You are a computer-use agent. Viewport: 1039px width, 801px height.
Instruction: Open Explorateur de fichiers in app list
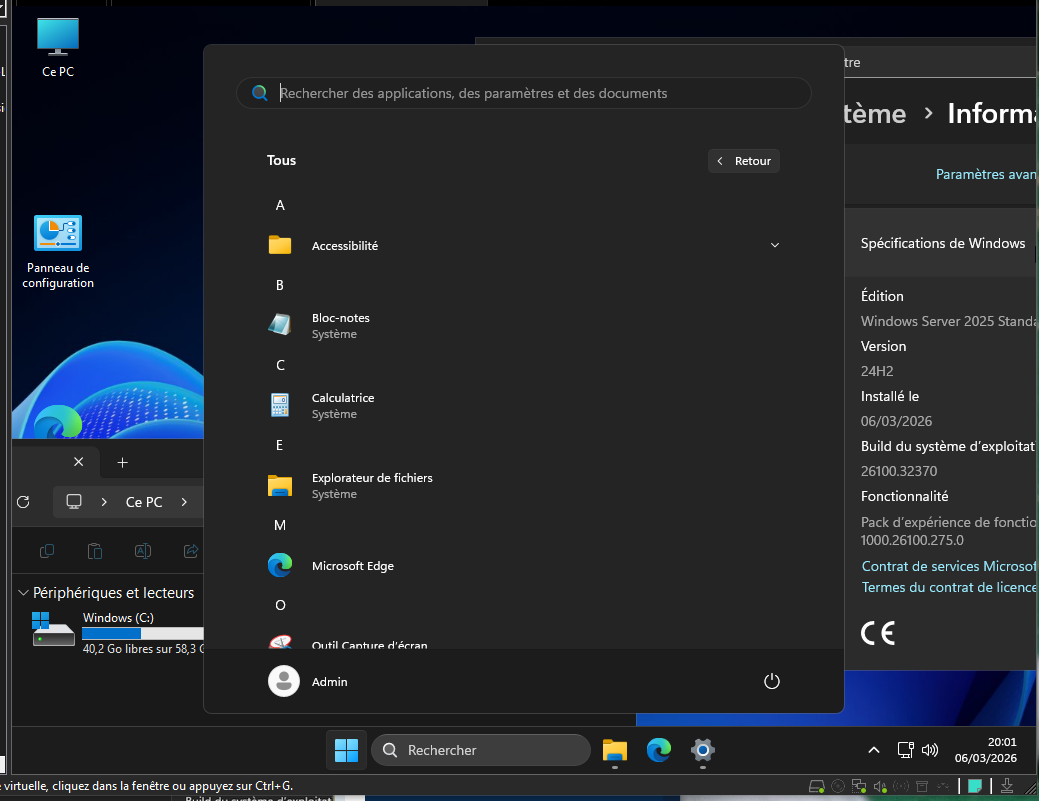coord(371,485)
